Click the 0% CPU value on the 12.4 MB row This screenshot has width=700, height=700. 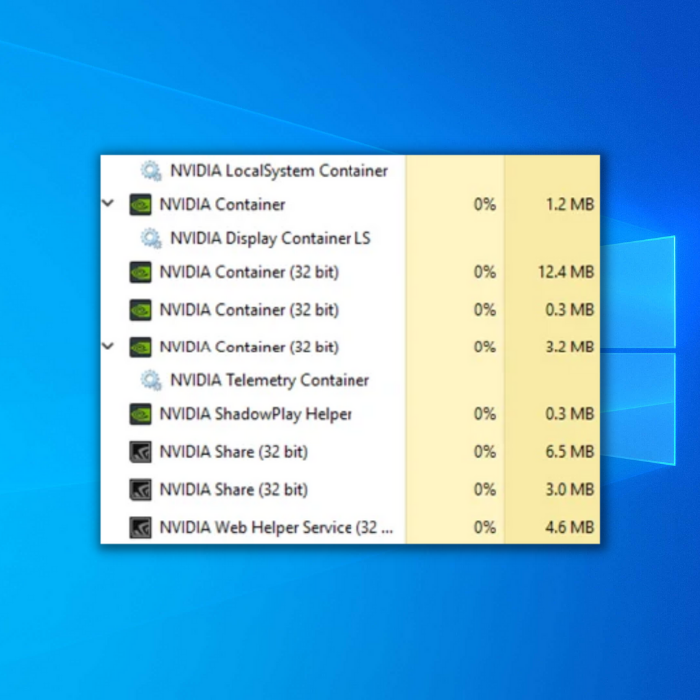click(485, 272)
